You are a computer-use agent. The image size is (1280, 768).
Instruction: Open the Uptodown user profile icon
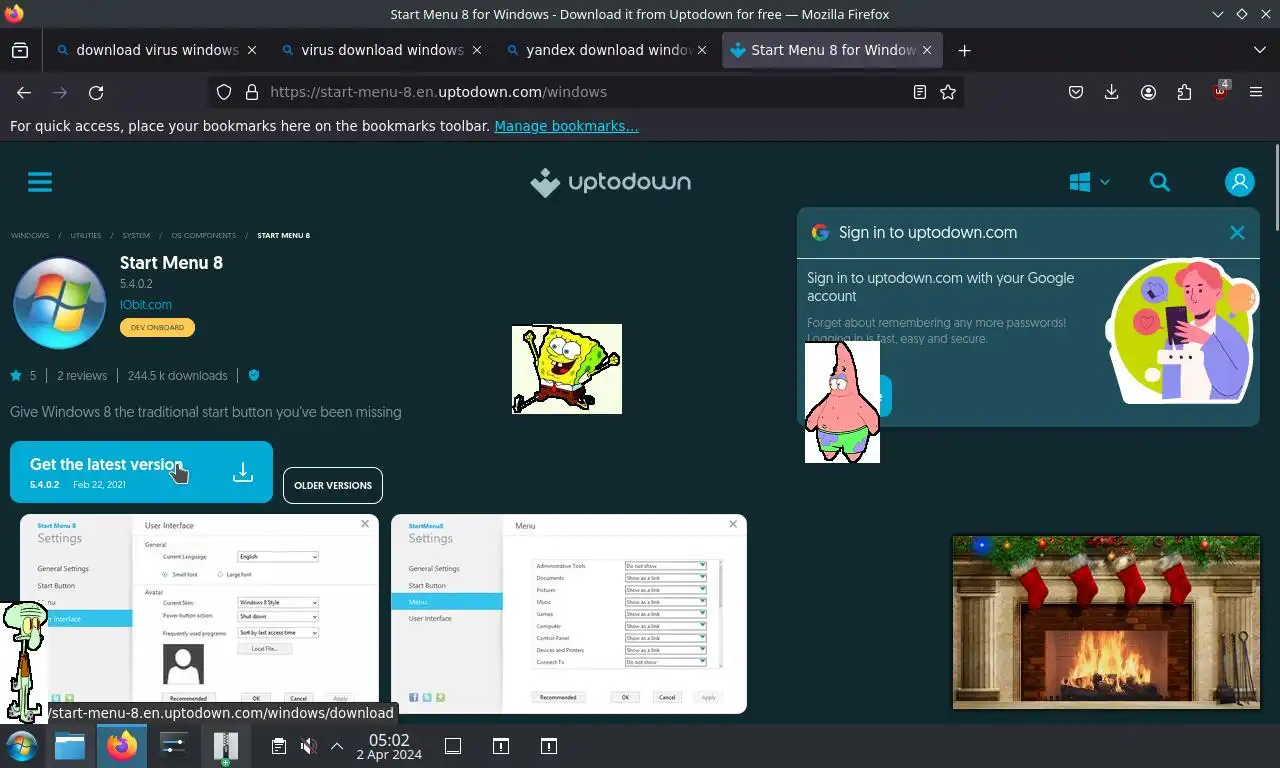(1240, 182)
